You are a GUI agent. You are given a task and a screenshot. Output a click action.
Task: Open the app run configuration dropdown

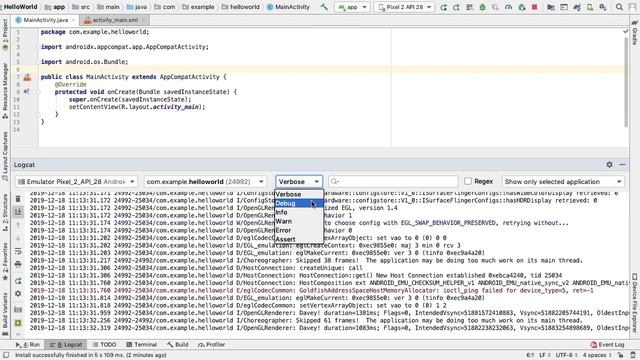click(x=352, y=7)
